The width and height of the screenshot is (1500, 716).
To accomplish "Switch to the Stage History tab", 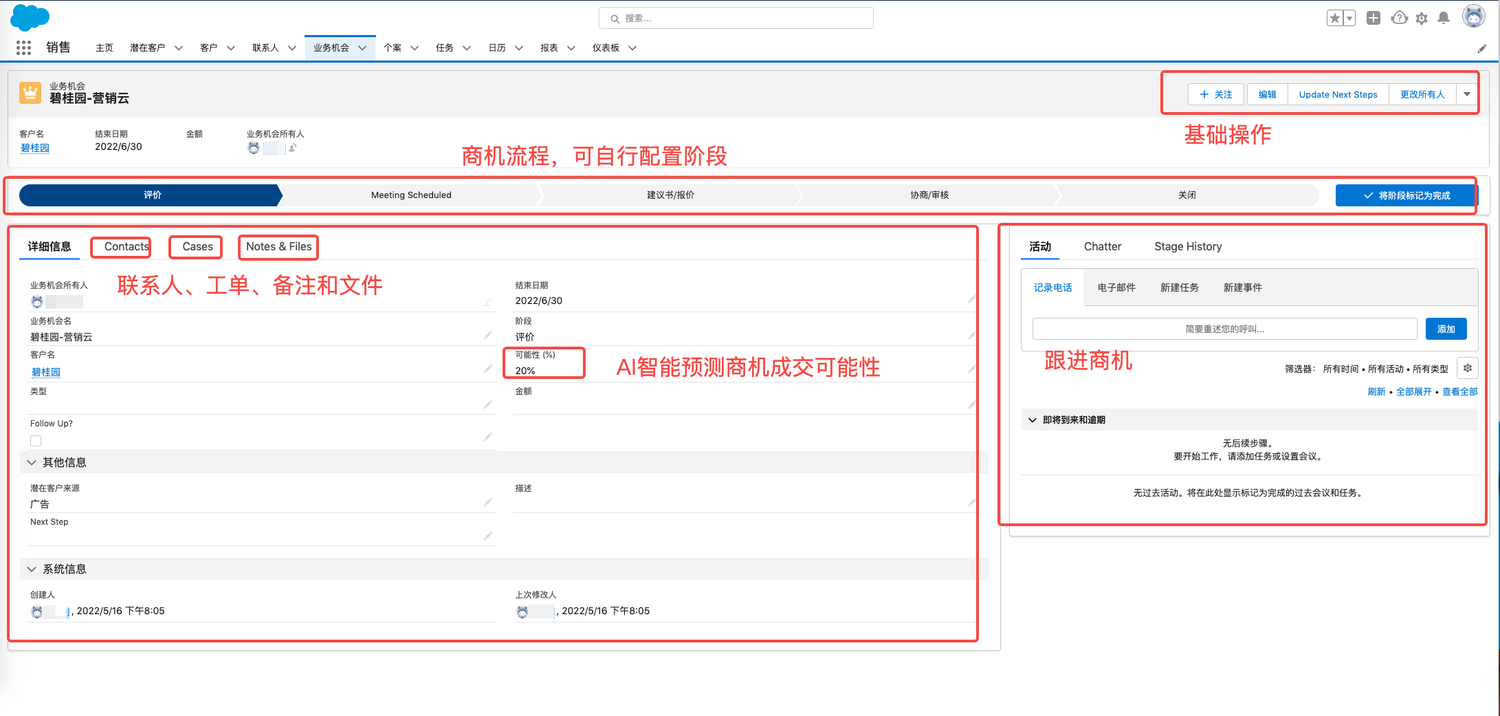I will [1188, 246].
